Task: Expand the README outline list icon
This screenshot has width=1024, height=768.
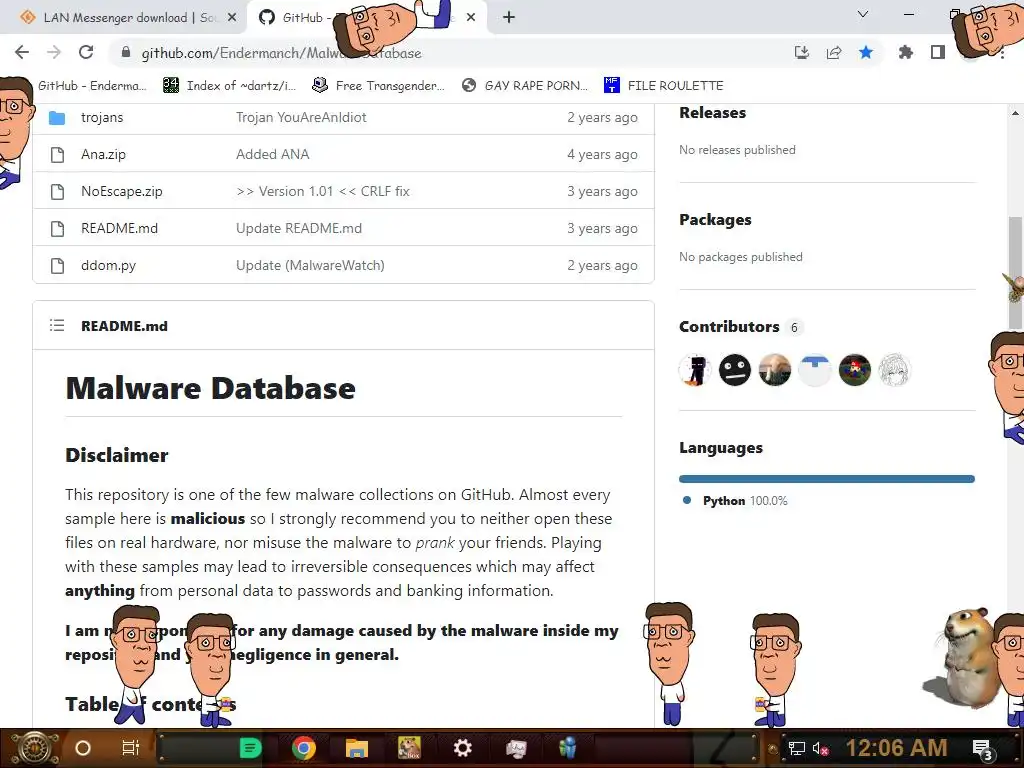Action: (x=57, y=325)
